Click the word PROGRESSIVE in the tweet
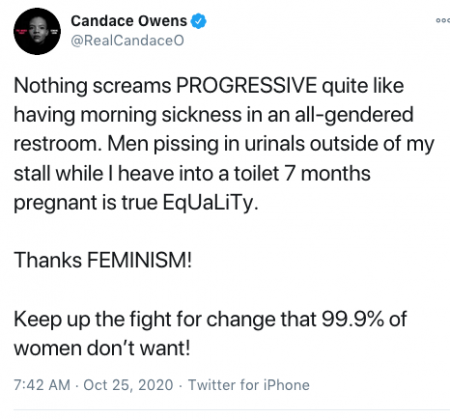 click(x=246, y=86)
